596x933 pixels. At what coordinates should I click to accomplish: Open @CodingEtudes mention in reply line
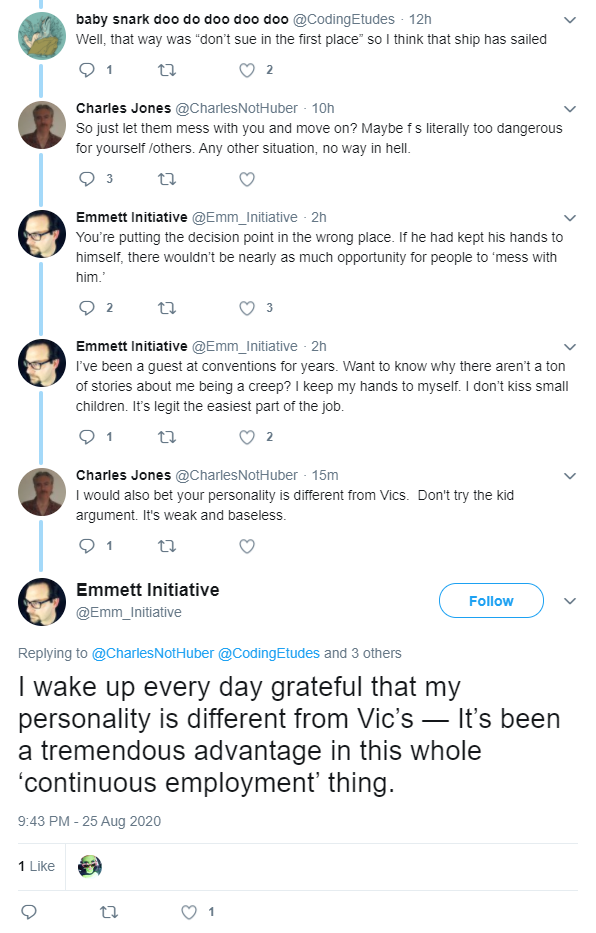click(269, 653)
